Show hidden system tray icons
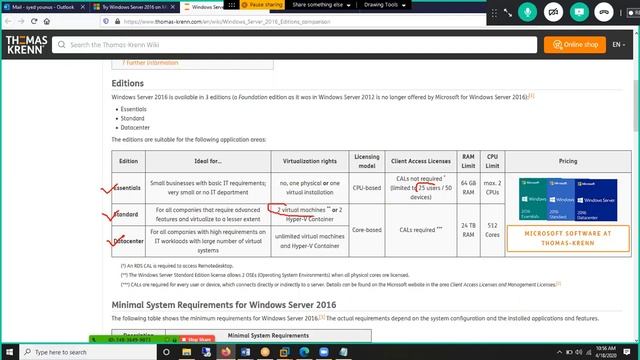This screenshot has height=360, width=640. (559, 352)
